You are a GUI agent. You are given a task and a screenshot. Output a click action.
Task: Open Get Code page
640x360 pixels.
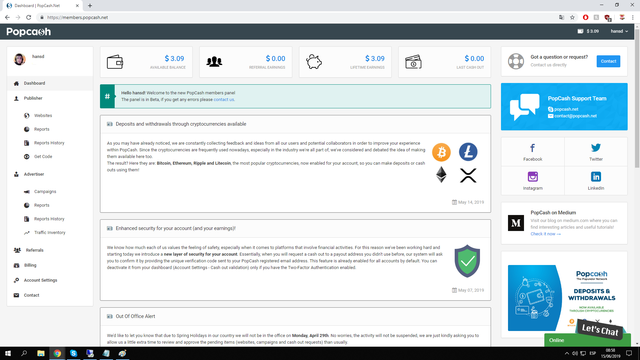click(x=43, y=157)
